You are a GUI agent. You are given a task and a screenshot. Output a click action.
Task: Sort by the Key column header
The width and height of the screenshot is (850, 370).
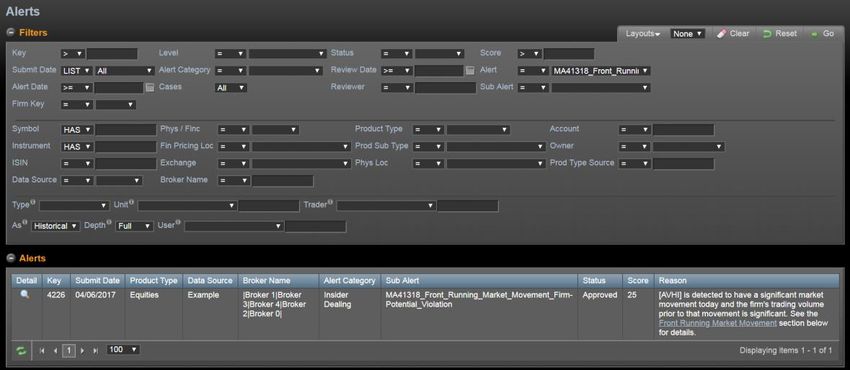click(56, 281)
